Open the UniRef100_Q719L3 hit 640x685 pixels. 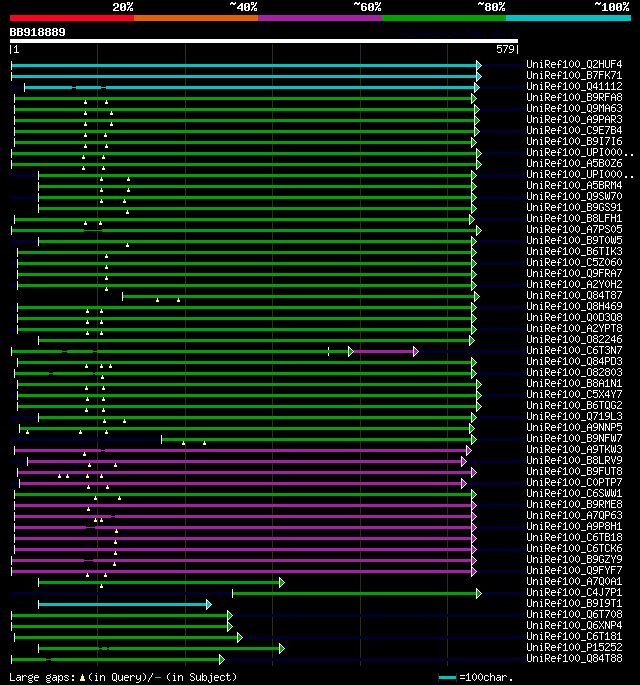pyautogui.click(x=574, y=416)
